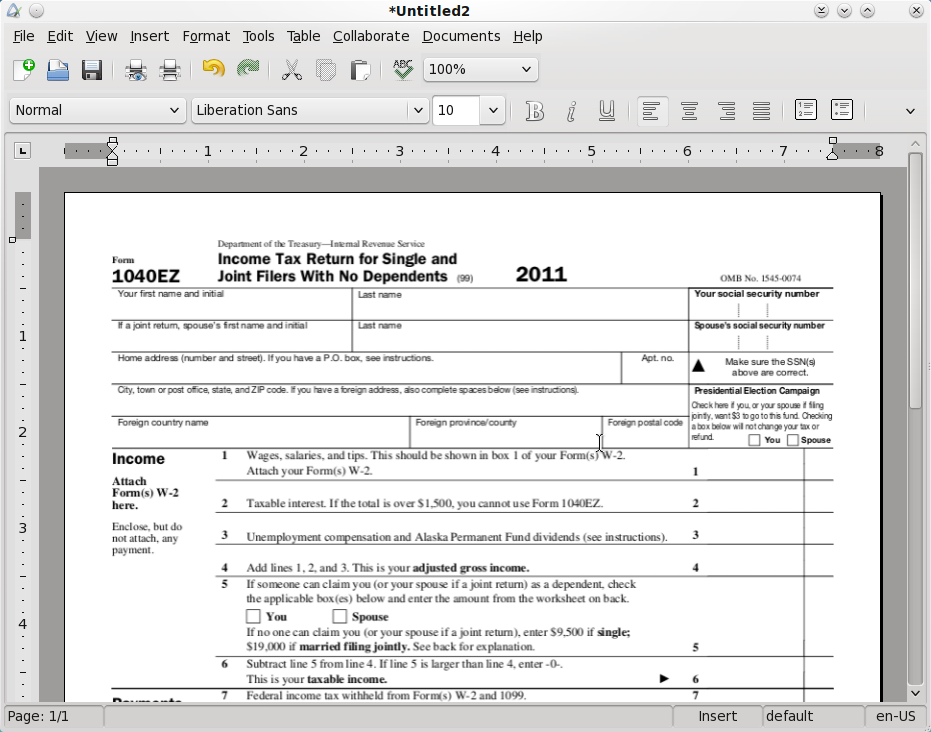Viewport: 931px width, 732px height.
Task: Cut selection with scissors icon
Action: click(x=292, y=70)
